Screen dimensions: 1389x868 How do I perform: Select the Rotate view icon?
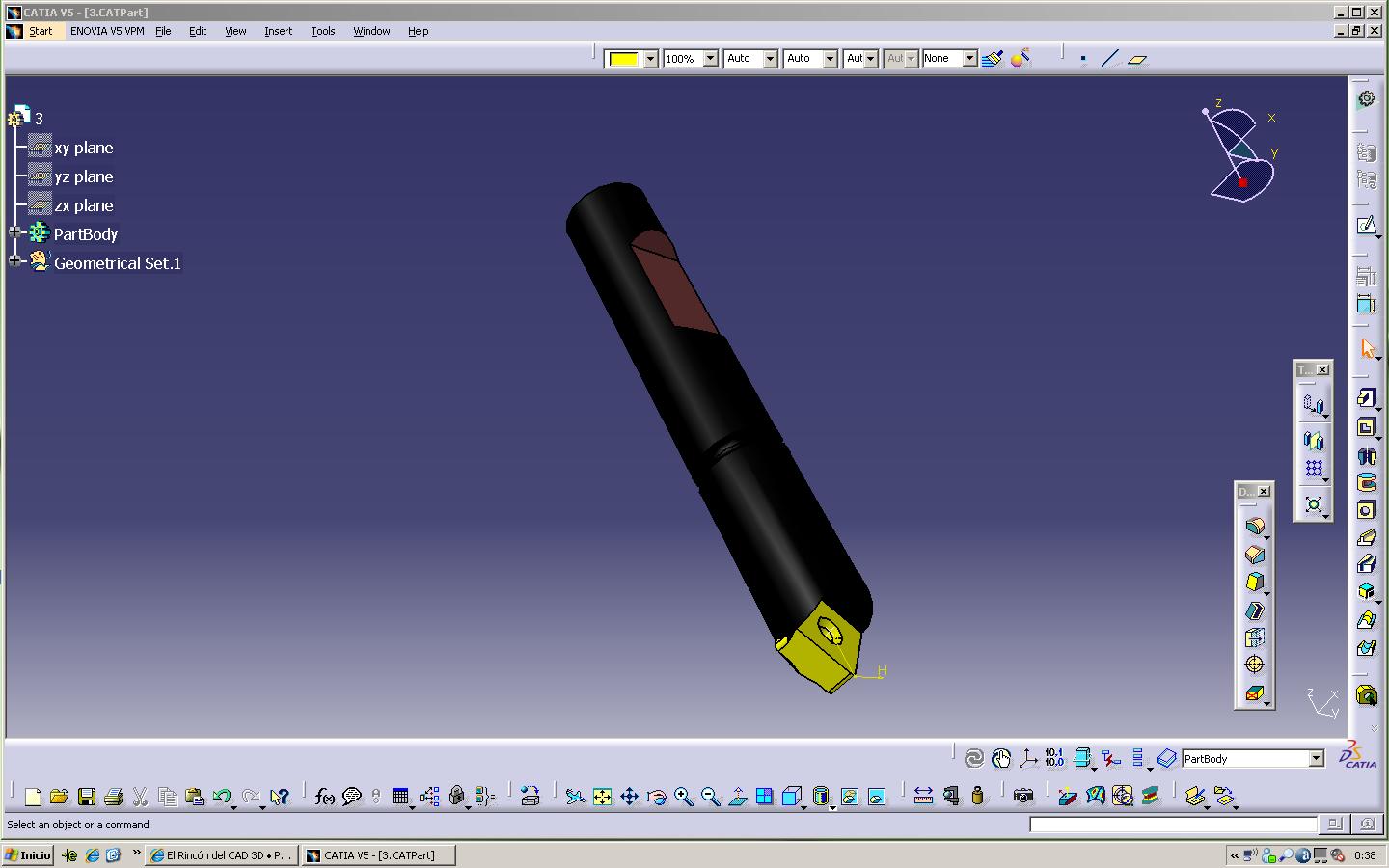[x=657, y=797]
